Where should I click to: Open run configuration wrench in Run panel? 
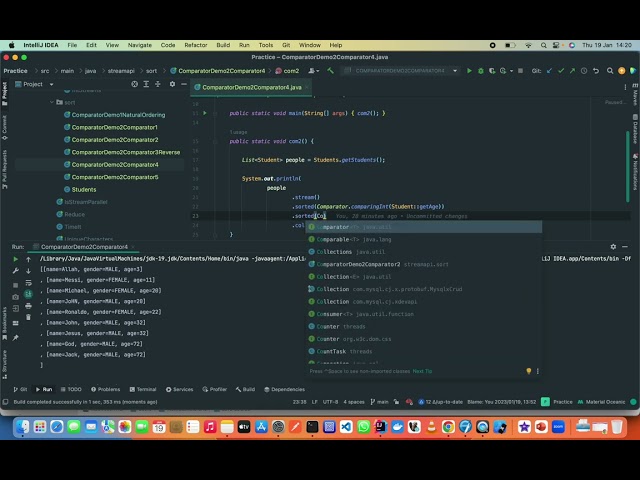[x=16, y=271]
